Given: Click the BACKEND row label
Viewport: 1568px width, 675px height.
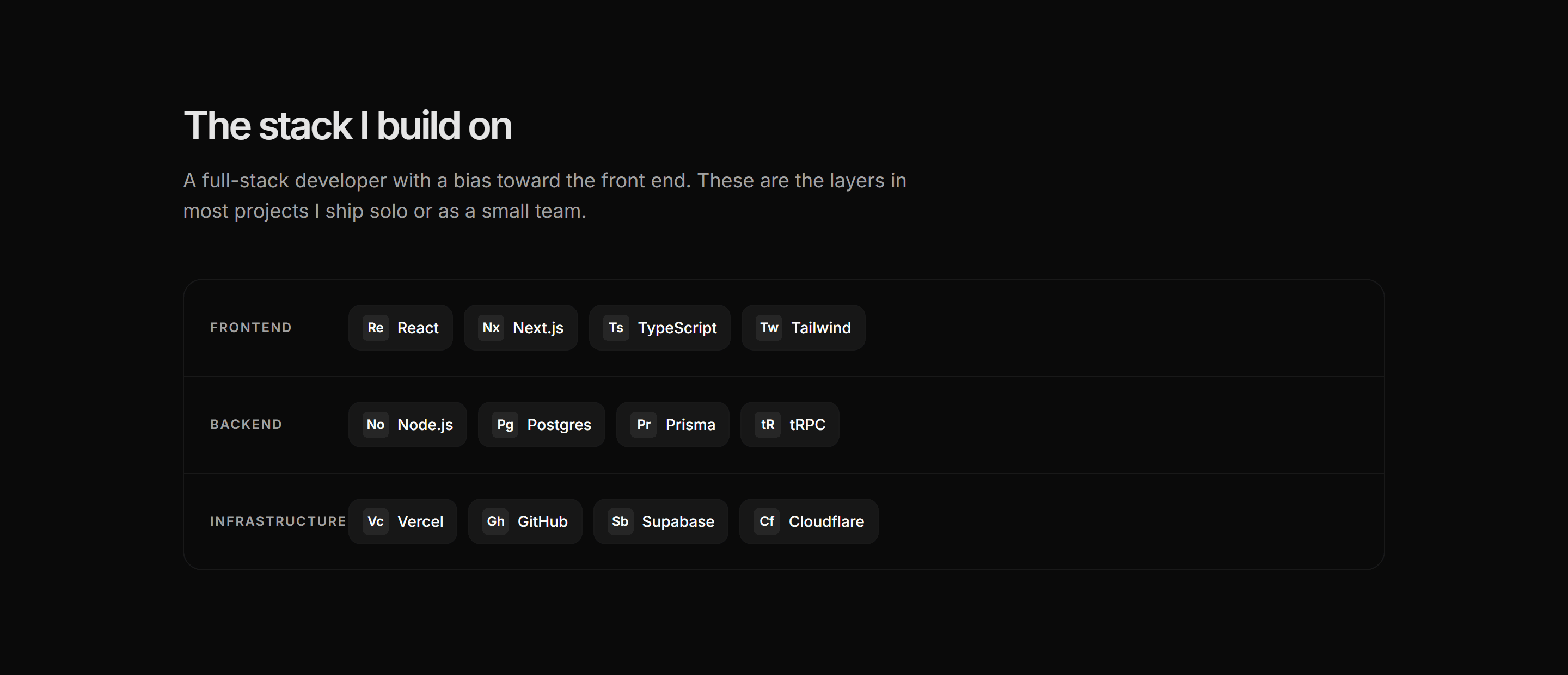Looking at the screenshot, I should click(x=246, y=424).
